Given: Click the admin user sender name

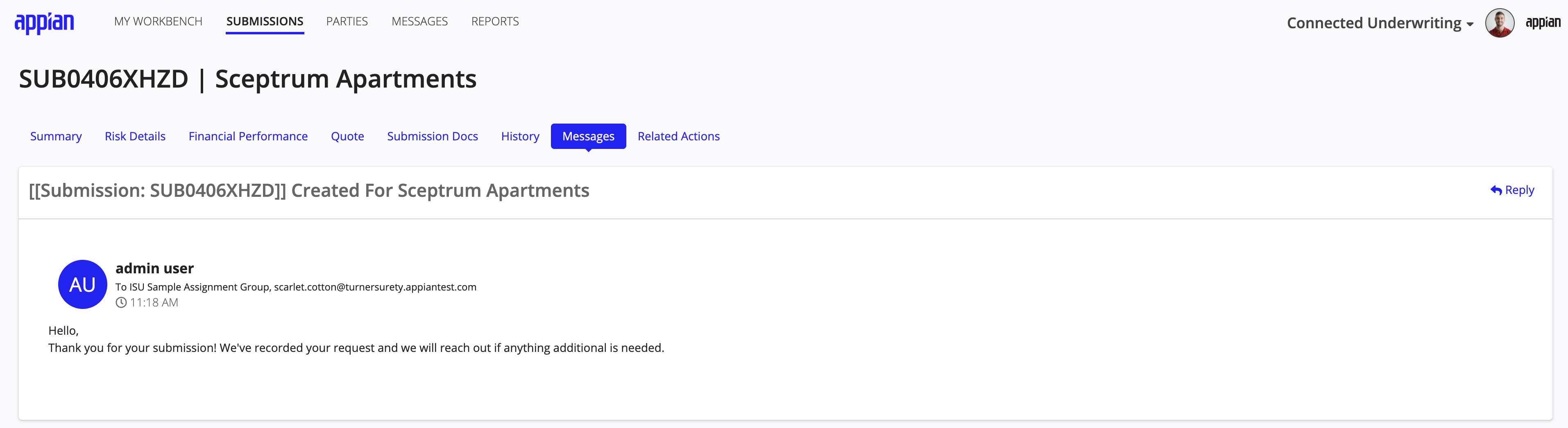Looking at the screenshot, I should (x=154, y=268).
